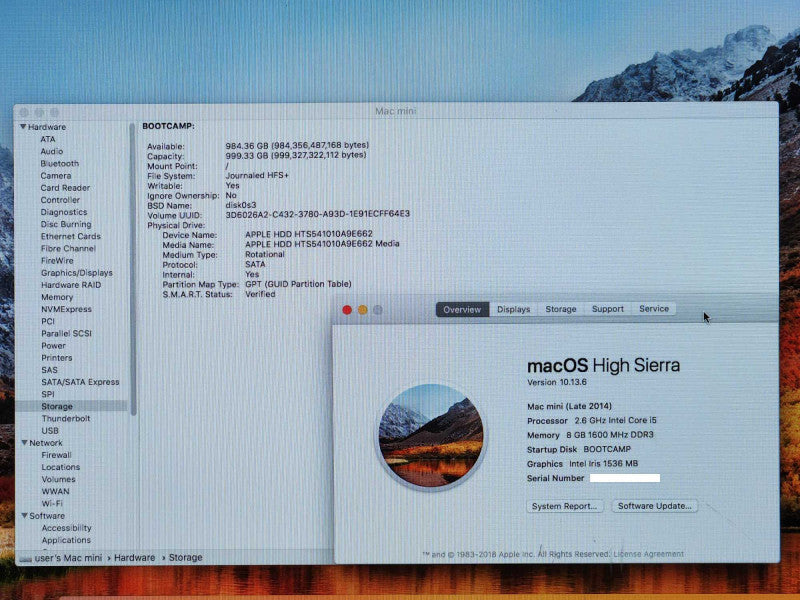Collapse the Hardware section triangle
The height and width of the screenshot is (600, 800).
[23, 127]
